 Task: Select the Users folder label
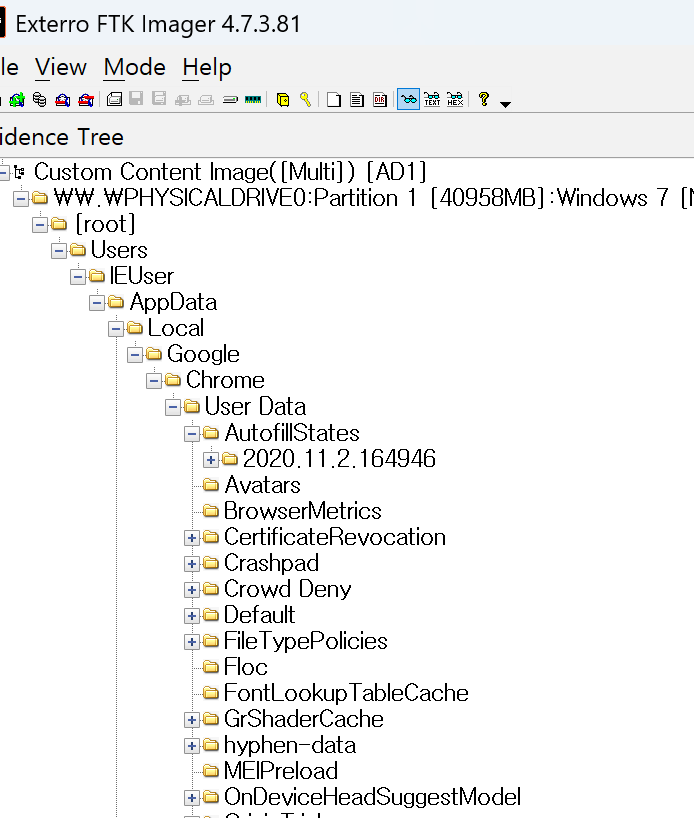pyautogui.click(x=119, y=250)
